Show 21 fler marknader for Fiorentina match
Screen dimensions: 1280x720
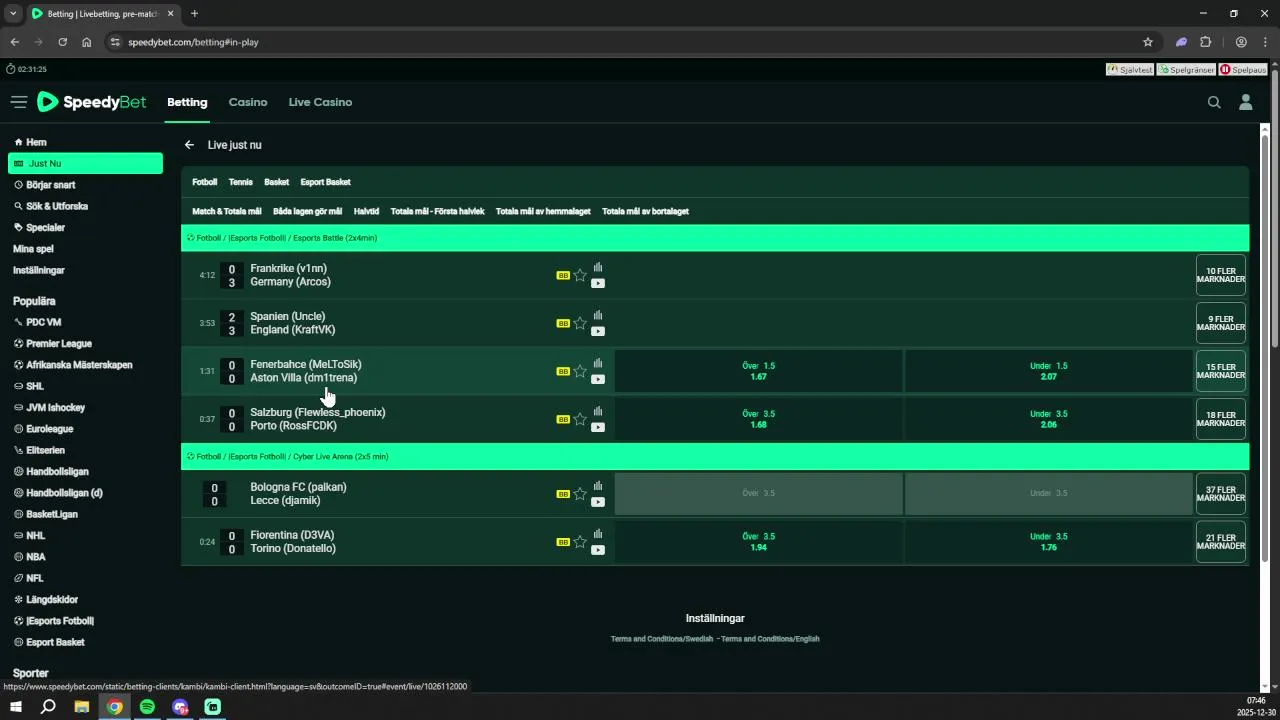pos(1221,542)
